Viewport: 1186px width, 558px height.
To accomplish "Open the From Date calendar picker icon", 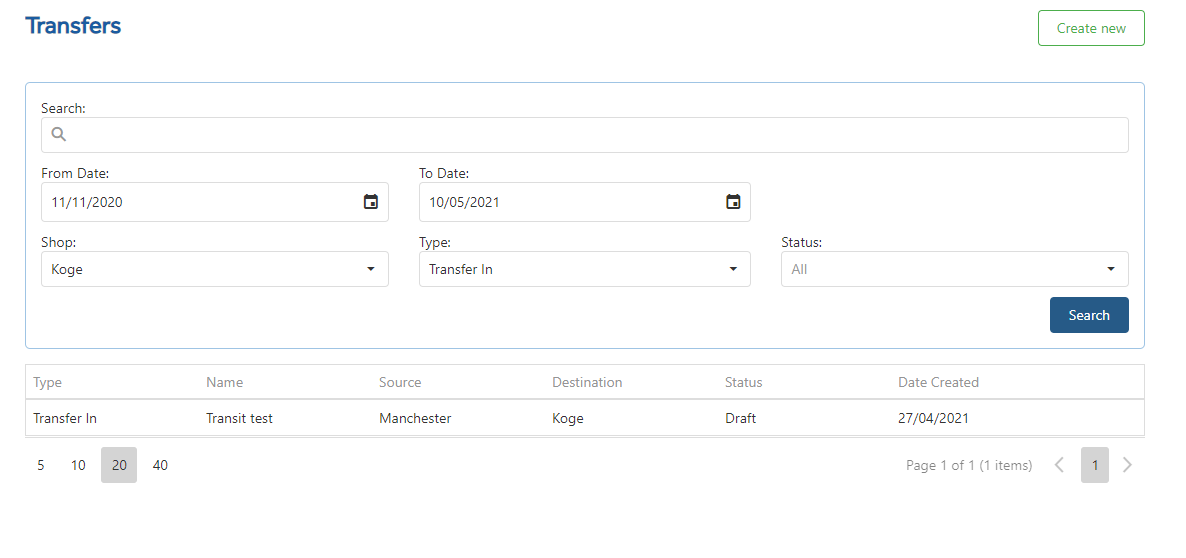I will pyautogui.click(x=371, y=202).
